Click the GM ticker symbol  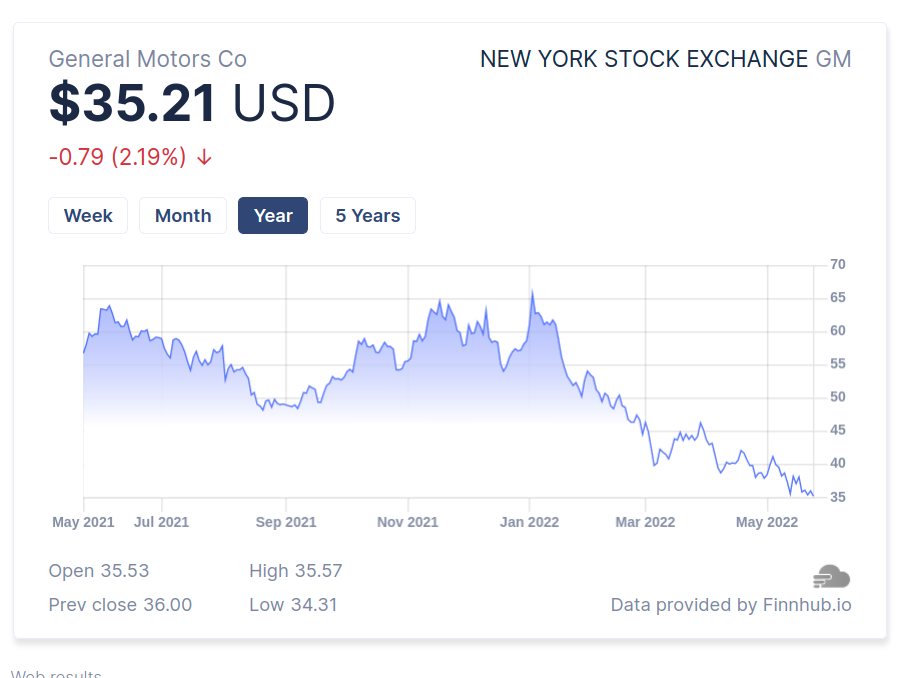[834, 59]
